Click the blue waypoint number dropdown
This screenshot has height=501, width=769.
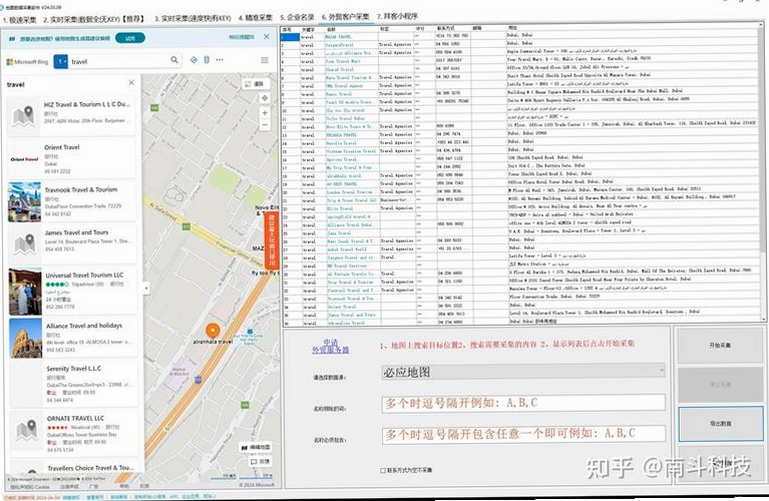[x=61, y=61]
